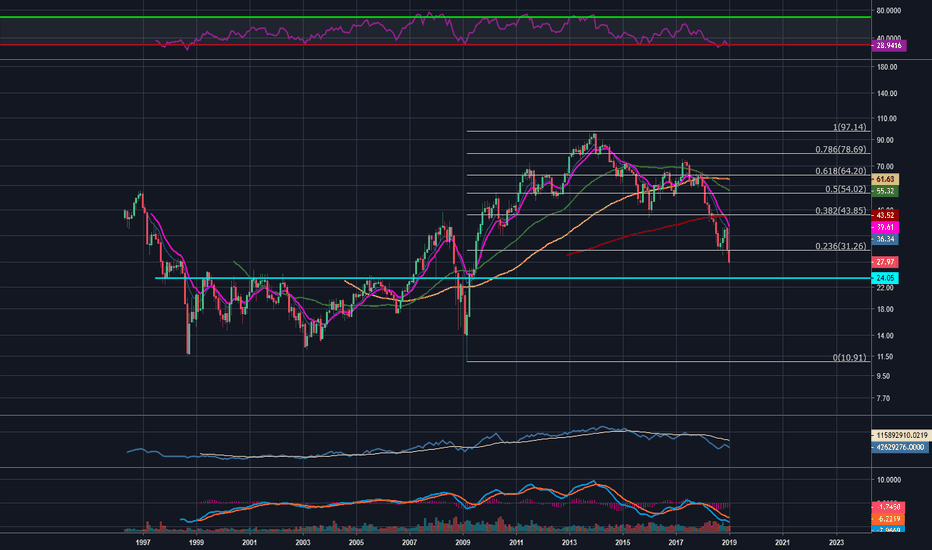Click the green moving average tag 55.32
This screenshot has height=550, width=932.
click(885, 191)
